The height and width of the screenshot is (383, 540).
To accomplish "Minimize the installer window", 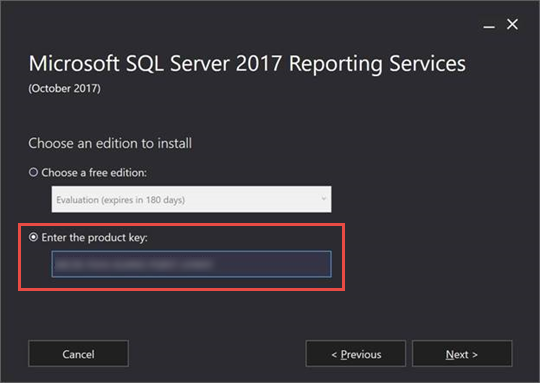I will point(489,26).
